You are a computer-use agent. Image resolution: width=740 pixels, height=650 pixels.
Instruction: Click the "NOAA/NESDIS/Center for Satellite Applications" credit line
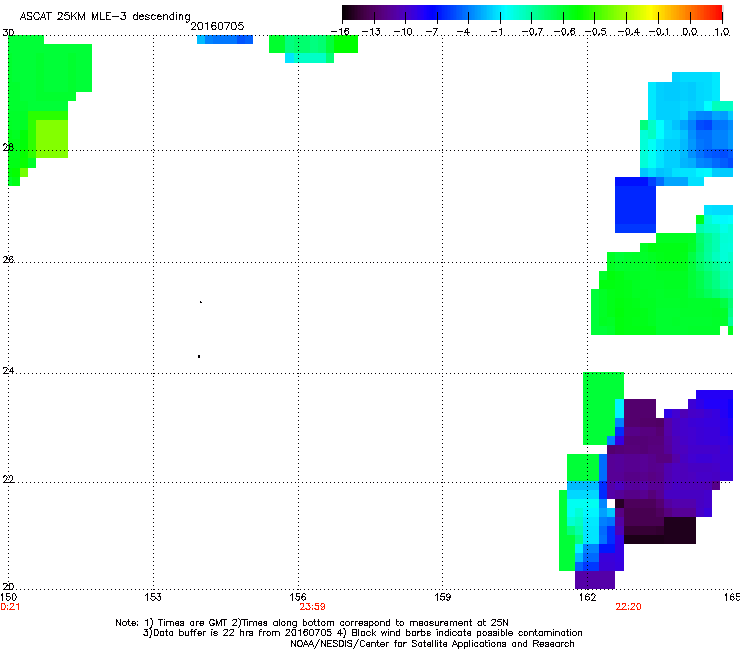point(432,643)
